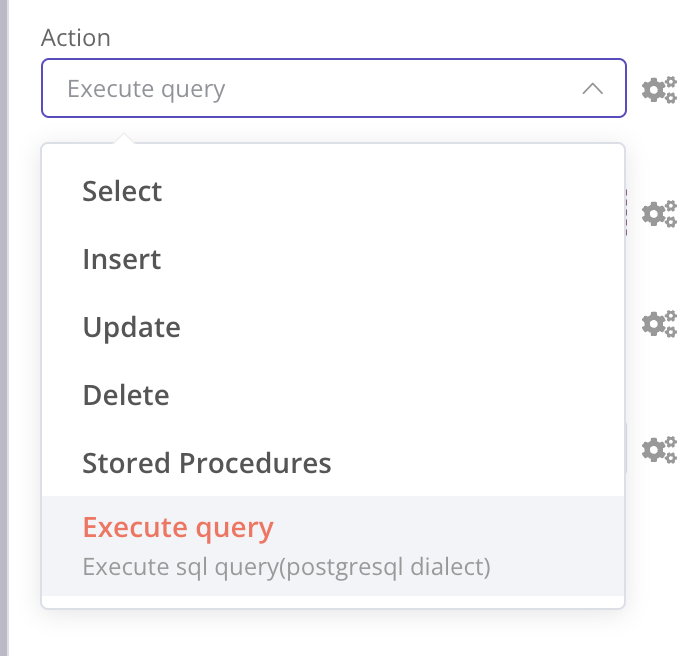Click the gear icon beside Stored Procedures
This screenshot has width=680, height=656.
coord(656,449)
